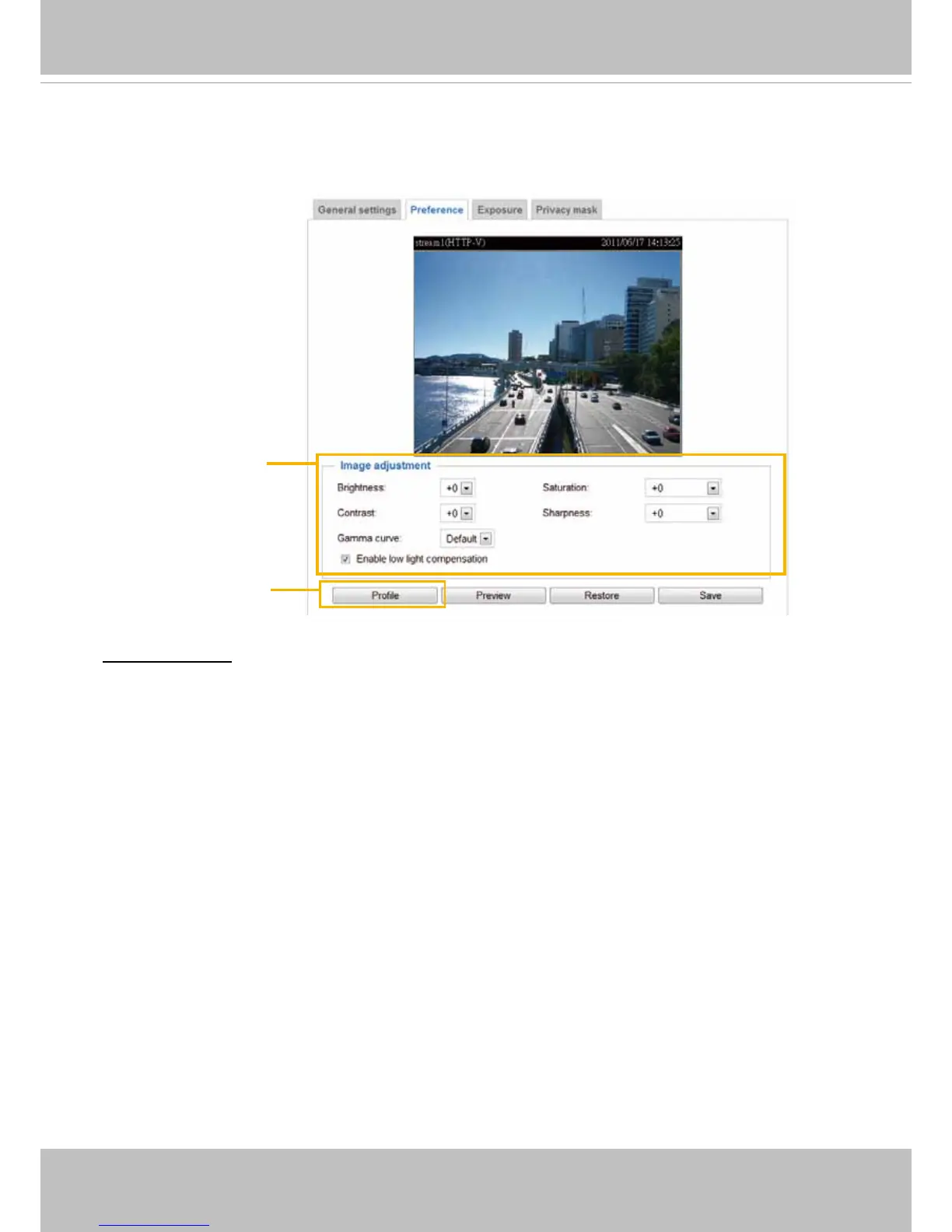Click the Contrast label

[x=356, y=513]
